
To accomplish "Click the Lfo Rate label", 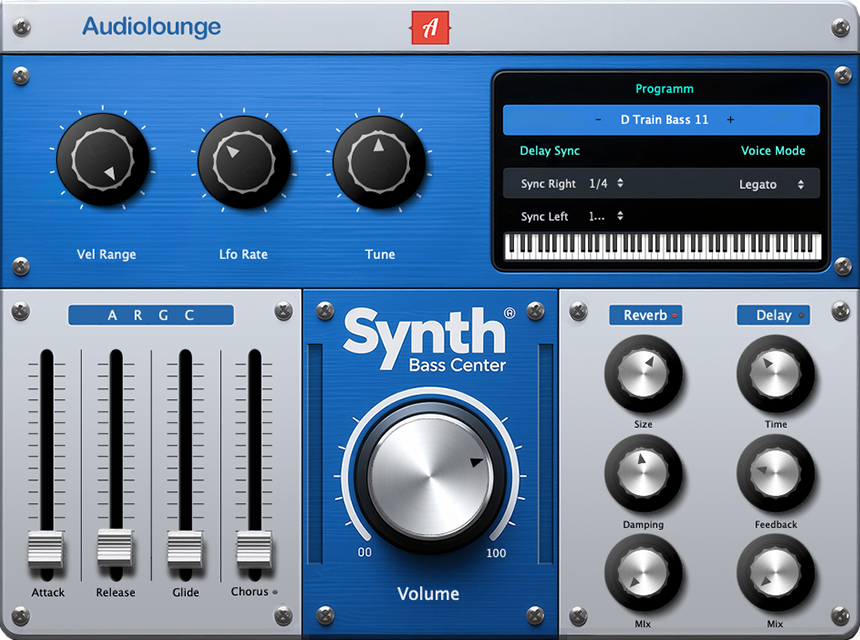I will pyautogui.click(x=244, y=254).
